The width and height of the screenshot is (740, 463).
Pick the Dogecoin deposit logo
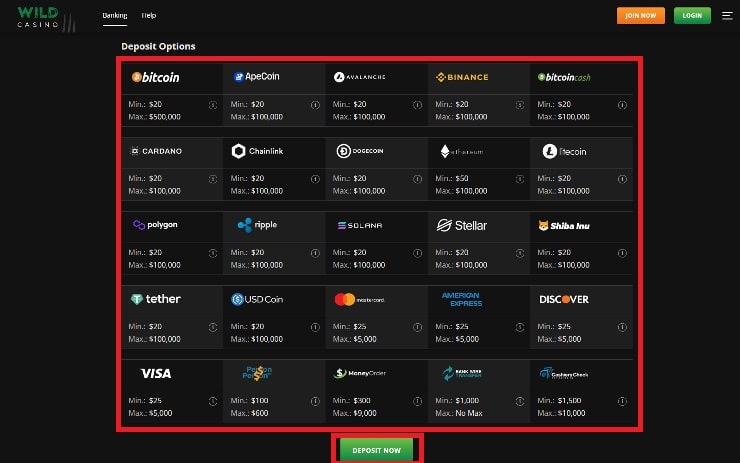(x=360, y=151)
